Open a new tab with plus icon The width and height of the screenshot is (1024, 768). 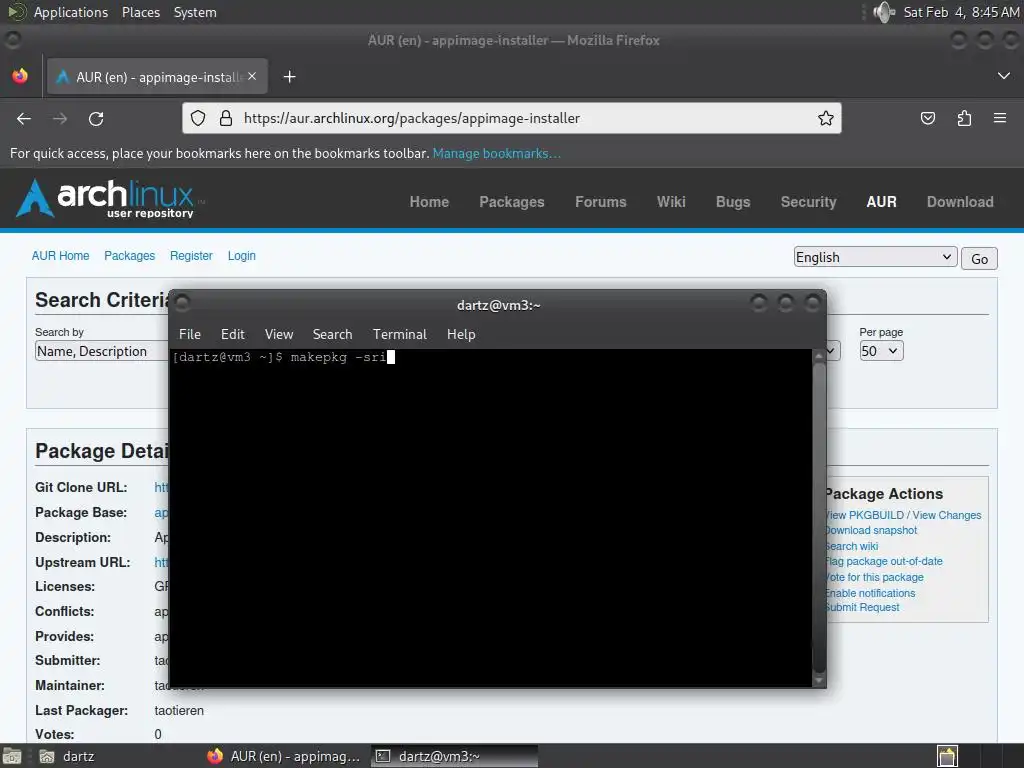[289, 77]
